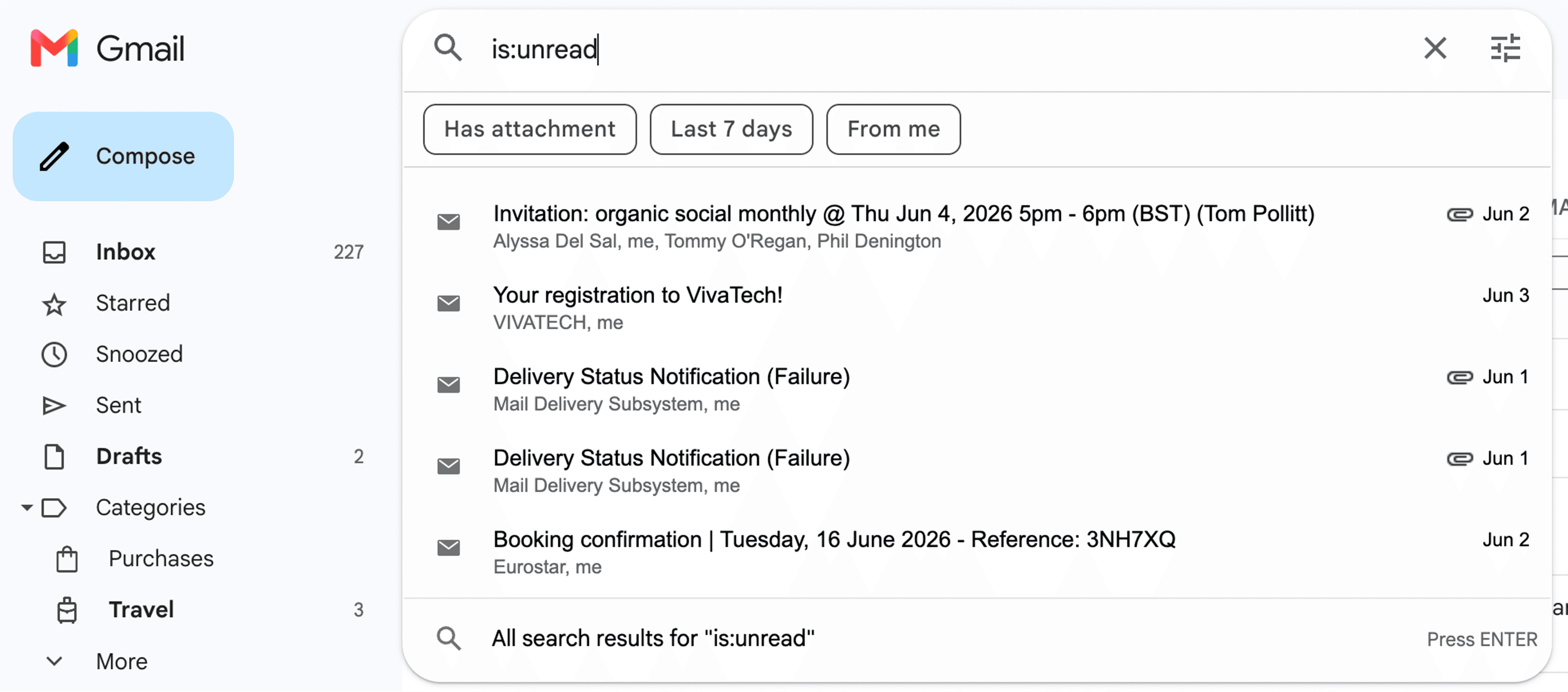
Task: Click the search magnifier icon beside is:unread
Action: pyautogui.click(x=448, y=47)
